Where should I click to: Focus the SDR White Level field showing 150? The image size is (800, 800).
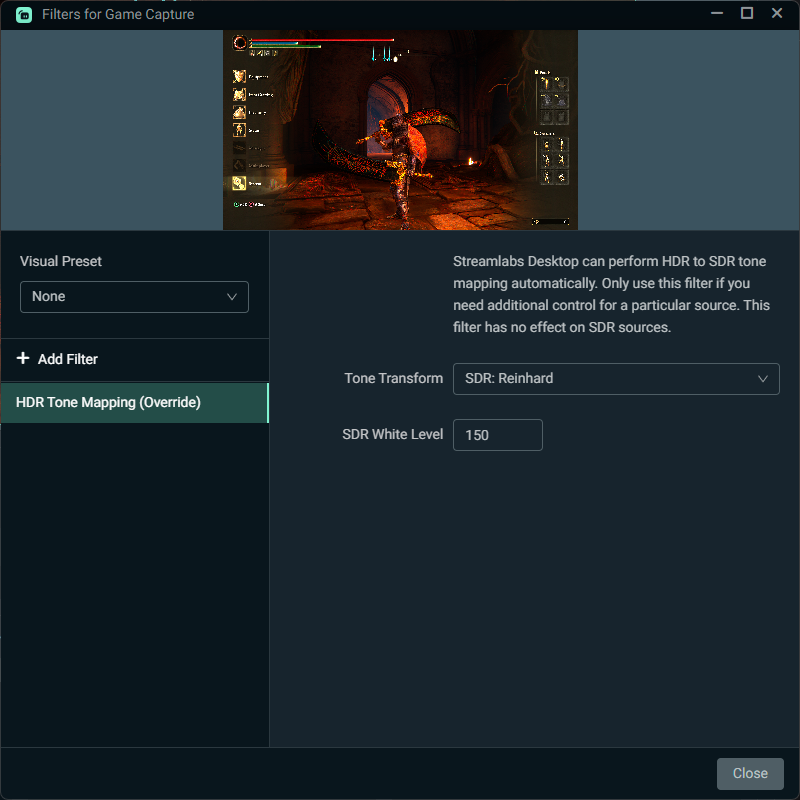click(497, 435)
